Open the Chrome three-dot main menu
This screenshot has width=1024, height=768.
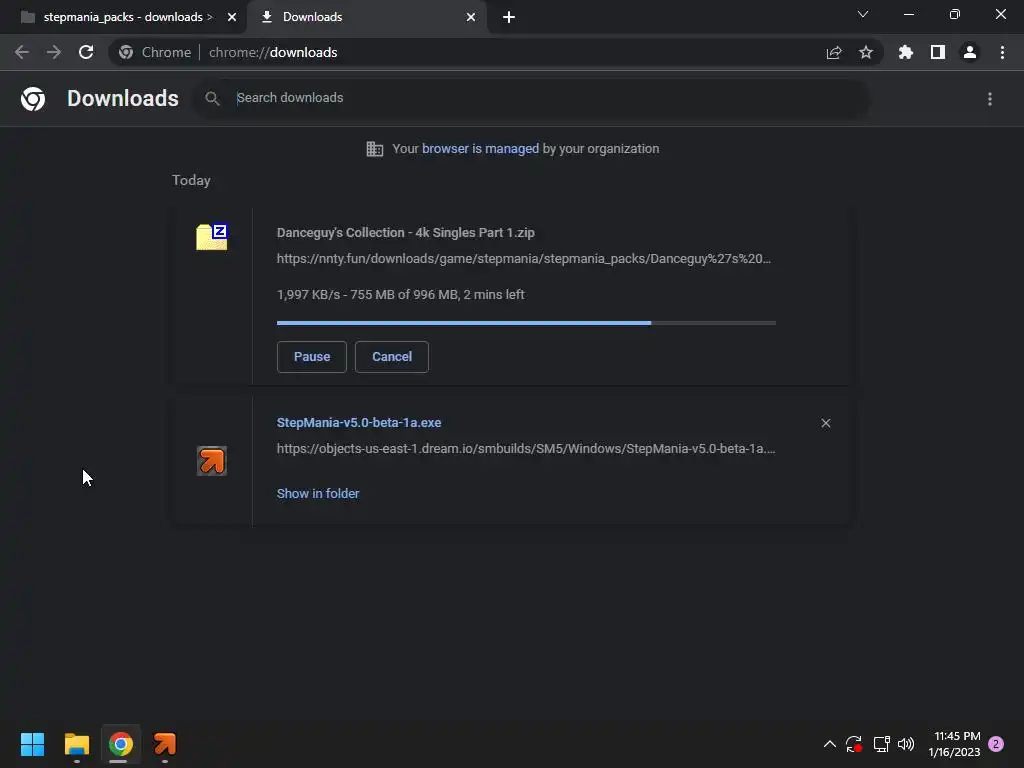(x=1002, y=52)
